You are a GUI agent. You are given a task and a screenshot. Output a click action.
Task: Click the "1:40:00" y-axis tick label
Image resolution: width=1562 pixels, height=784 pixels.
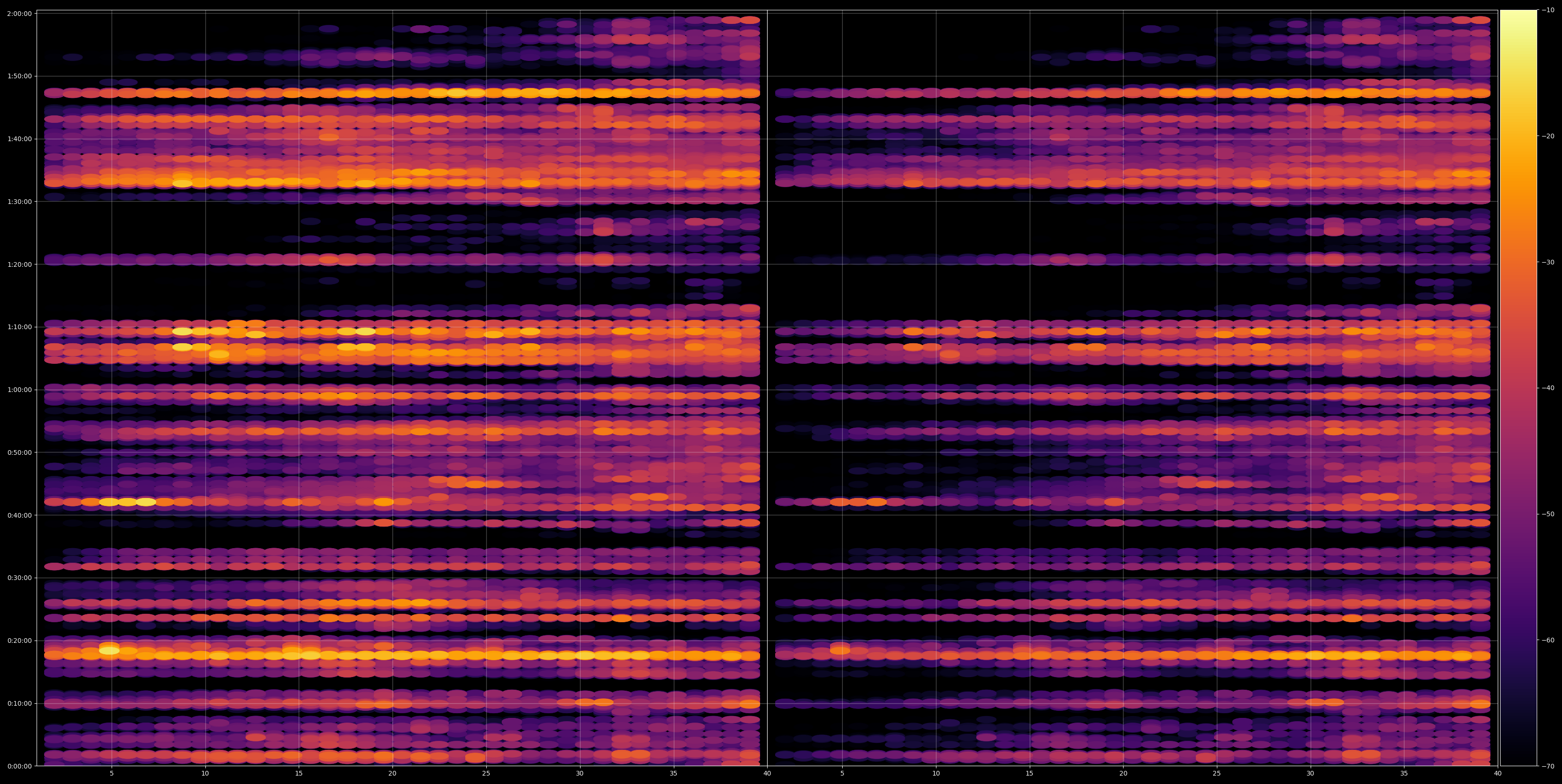point(19,139)
